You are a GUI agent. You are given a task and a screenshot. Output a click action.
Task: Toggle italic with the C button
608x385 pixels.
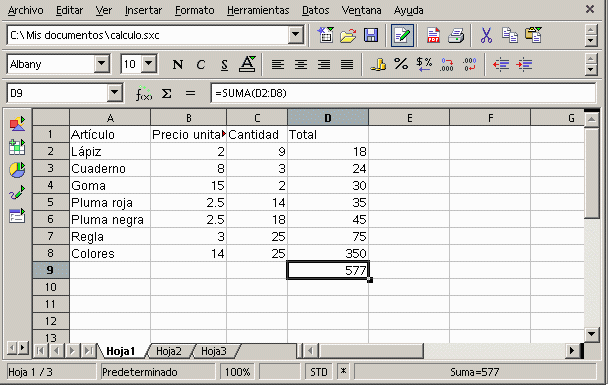[200, 64]
